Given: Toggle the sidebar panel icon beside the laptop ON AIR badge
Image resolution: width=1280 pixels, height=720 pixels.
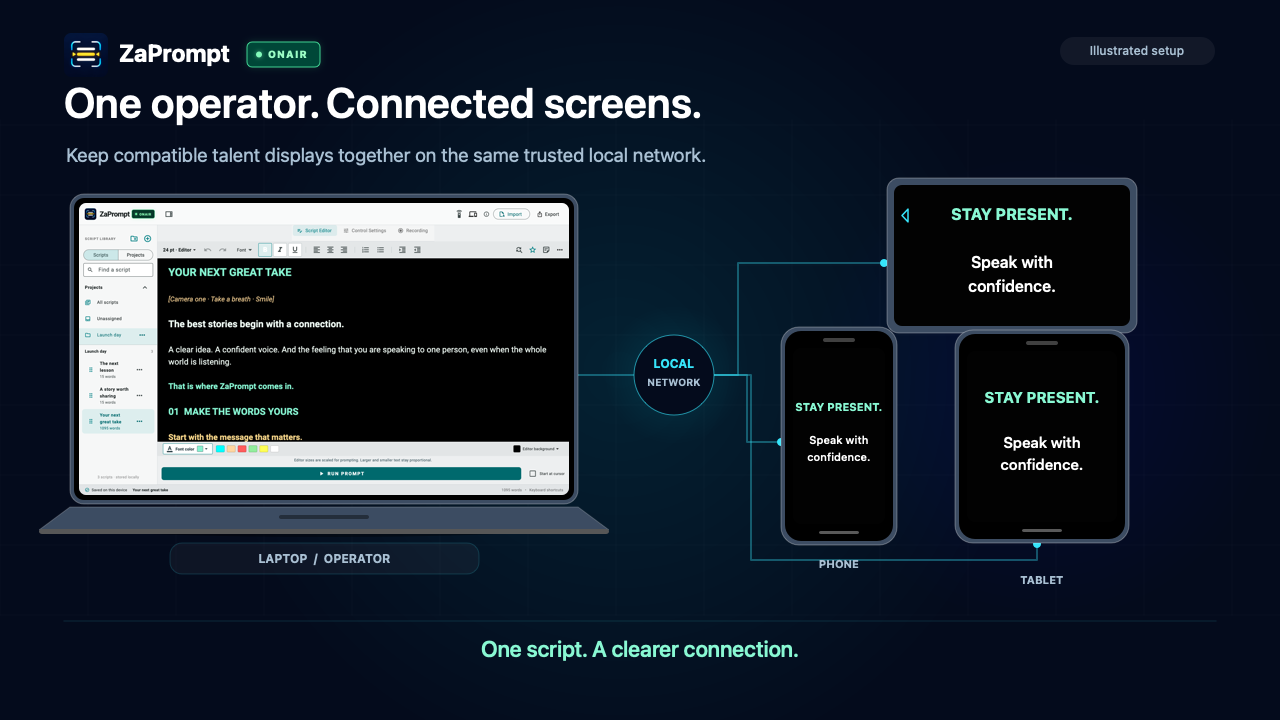Looking at the screenshot, I should 169,214.
